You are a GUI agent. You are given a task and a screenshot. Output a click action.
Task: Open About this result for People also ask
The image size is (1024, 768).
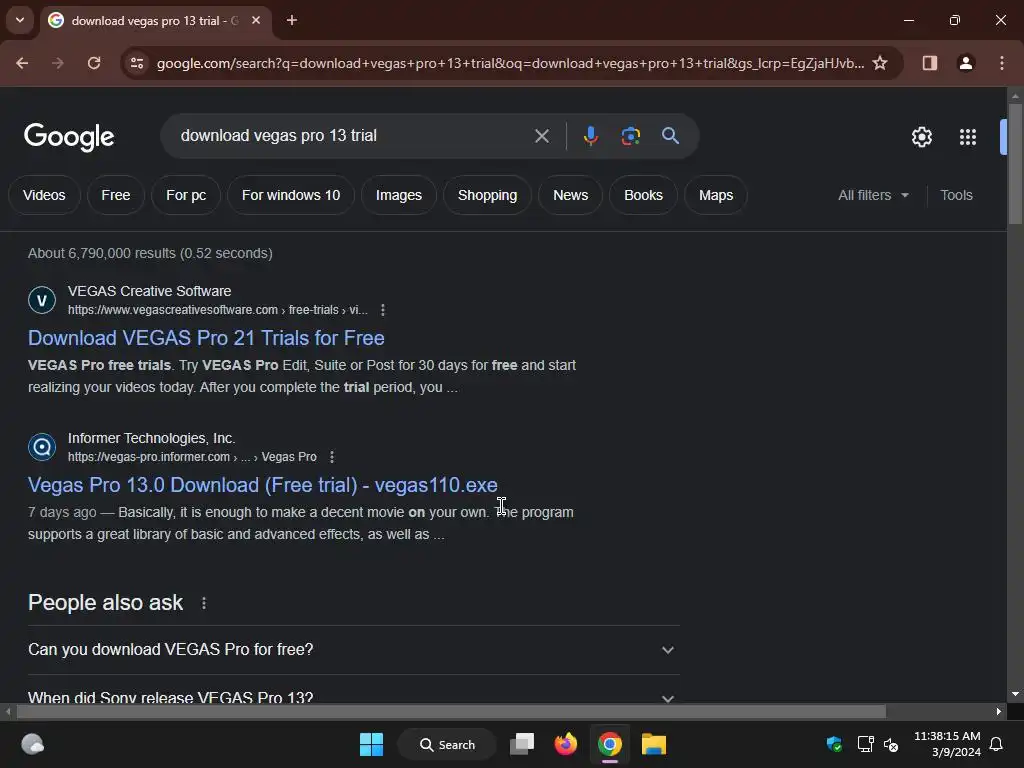pos(204,603)
